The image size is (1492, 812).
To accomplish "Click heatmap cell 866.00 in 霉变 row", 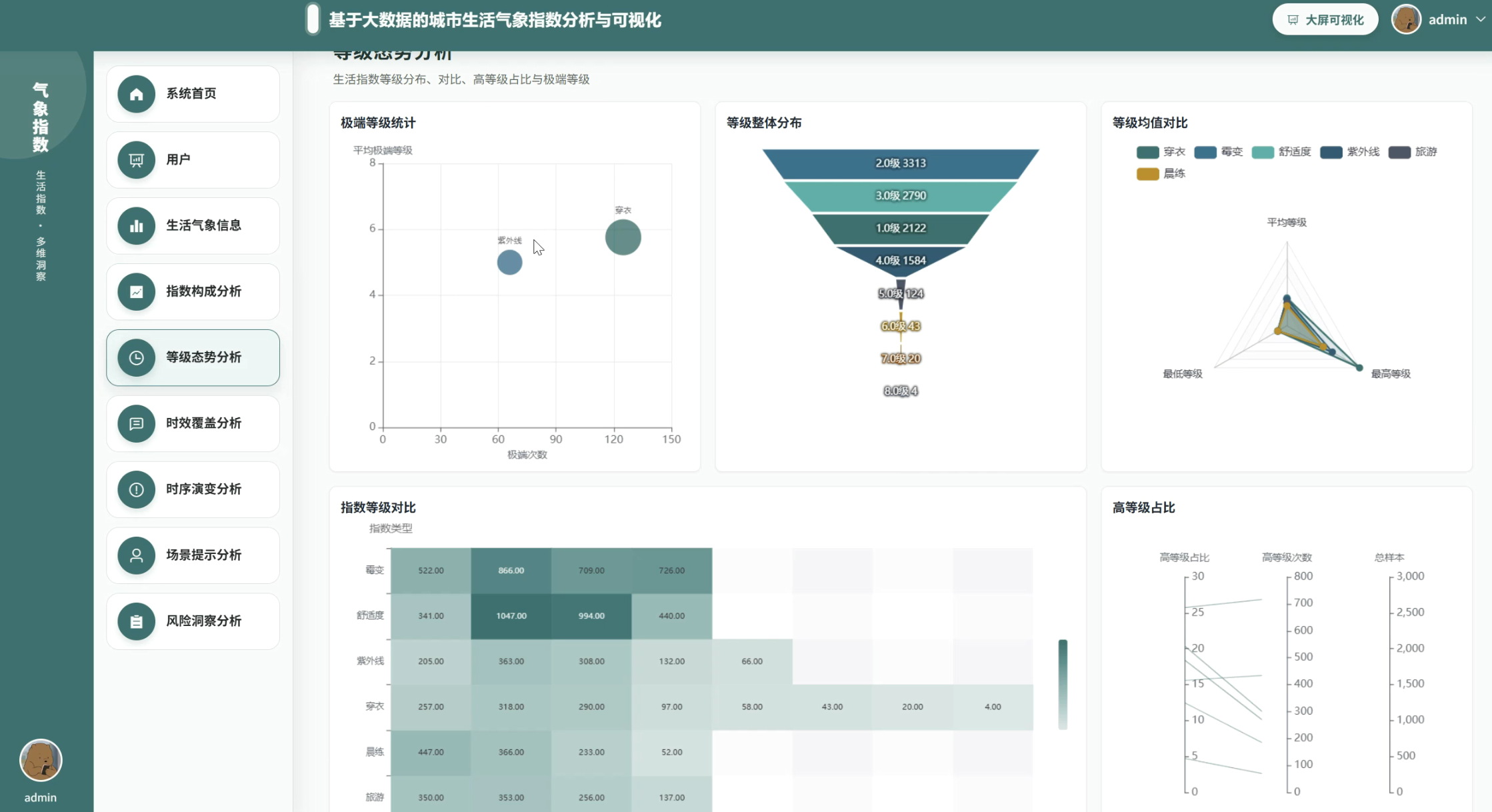I will point(511,571).
